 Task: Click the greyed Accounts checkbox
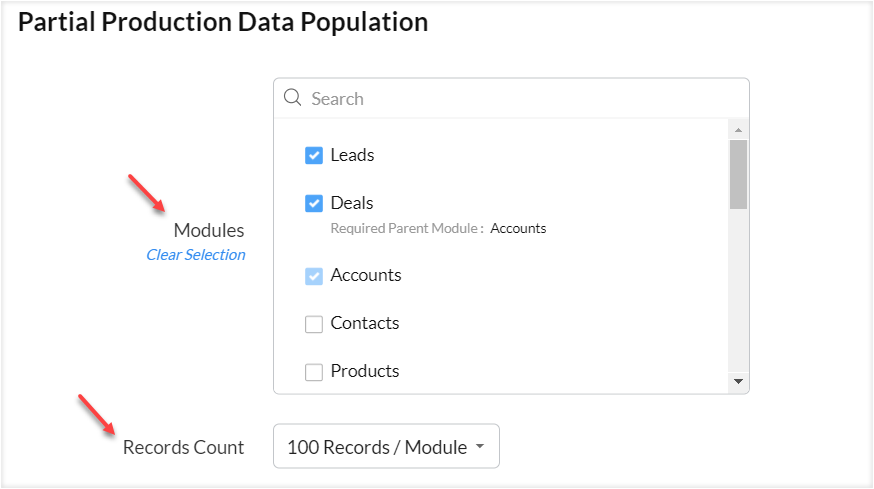point(314,276)
